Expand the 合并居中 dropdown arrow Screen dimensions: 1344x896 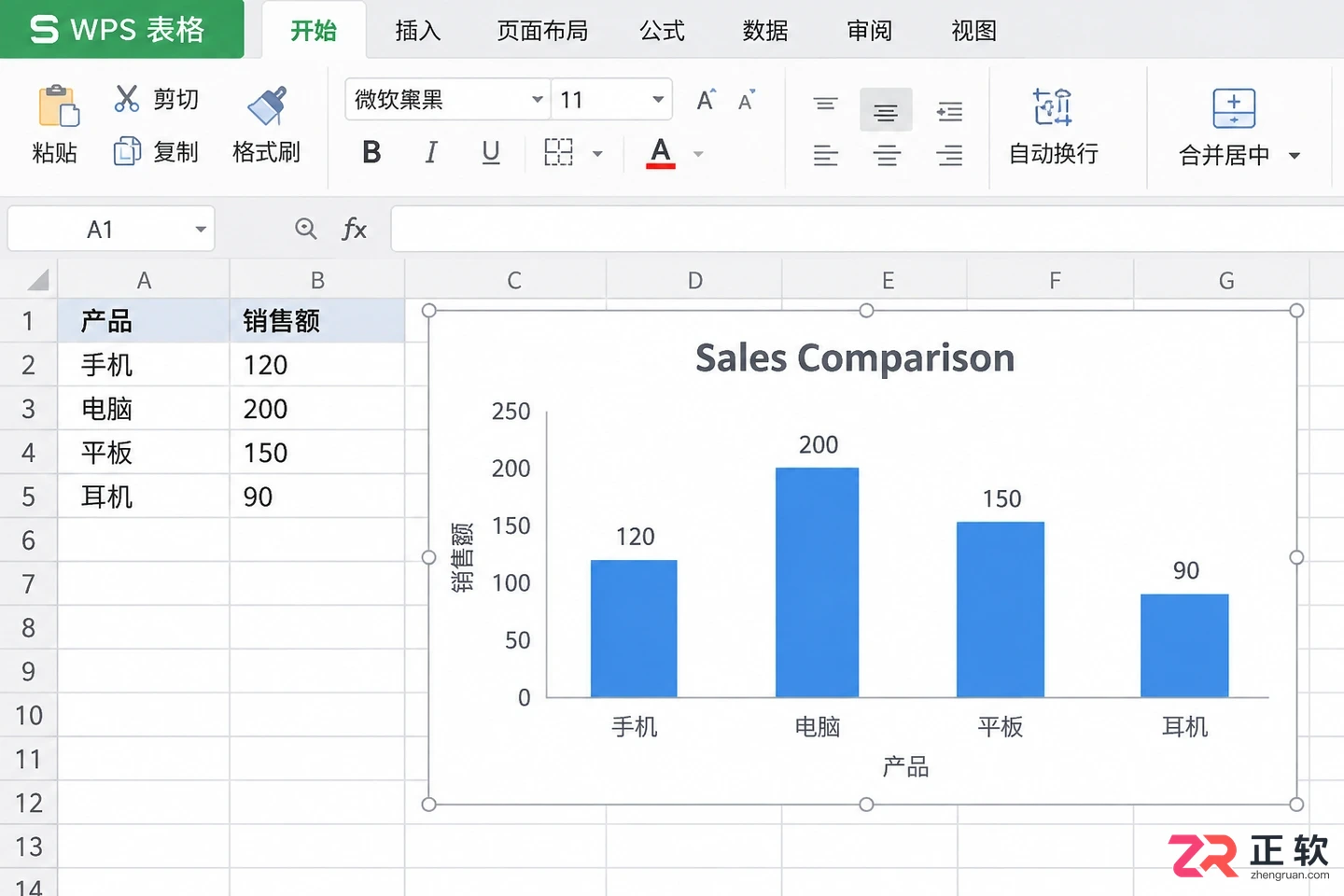[x=1295, y=156]
